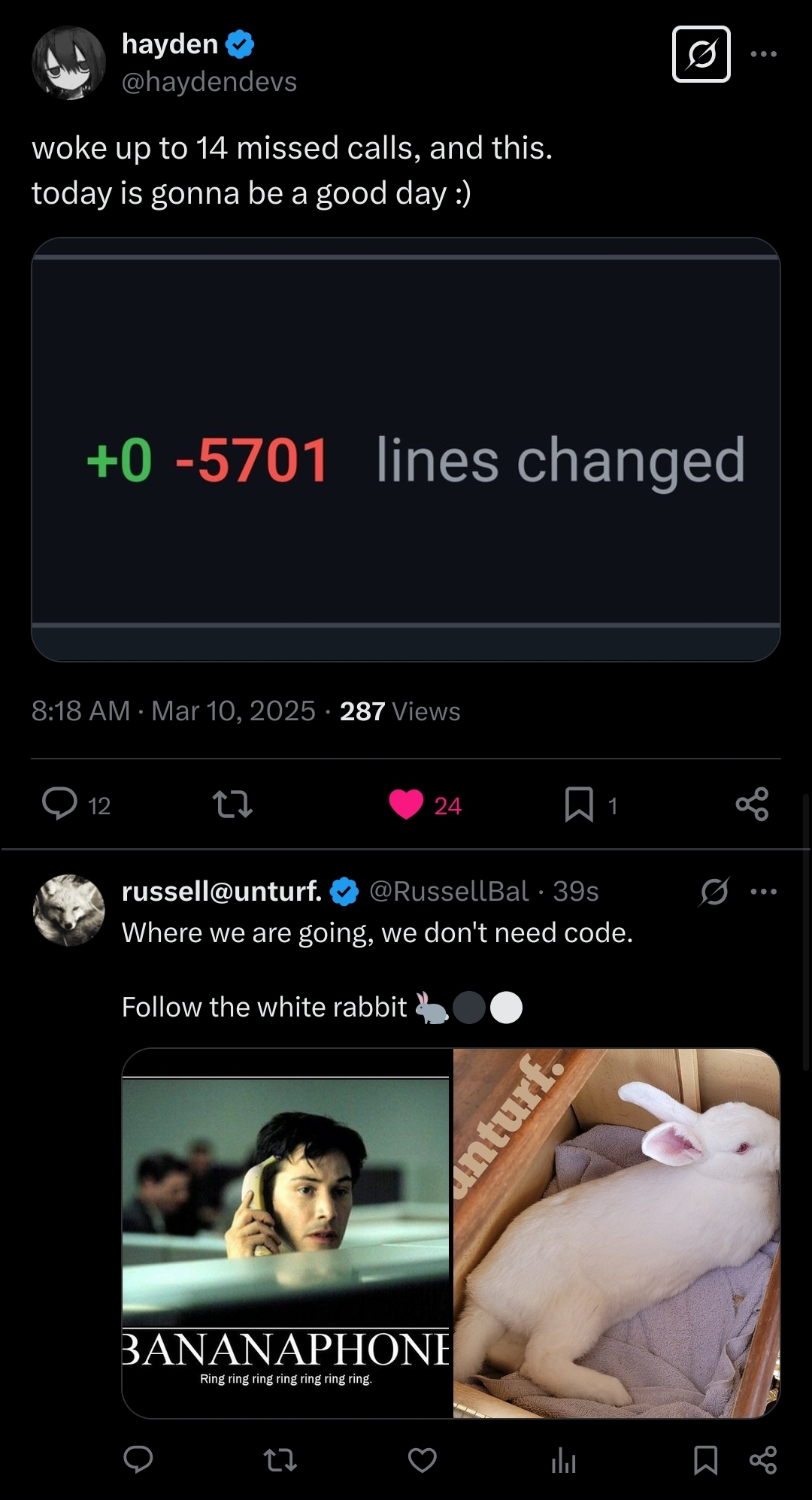This screenshot has height=1500, width=812.
Task: Click Grok icon on Russell's reply
Action: click(x=714, y=892)
